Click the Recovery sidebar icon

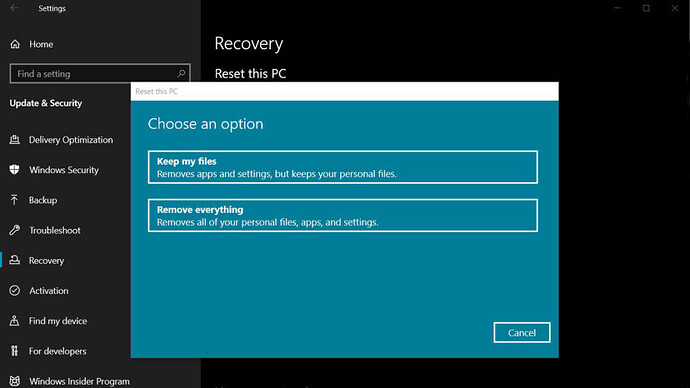point(15,260)
